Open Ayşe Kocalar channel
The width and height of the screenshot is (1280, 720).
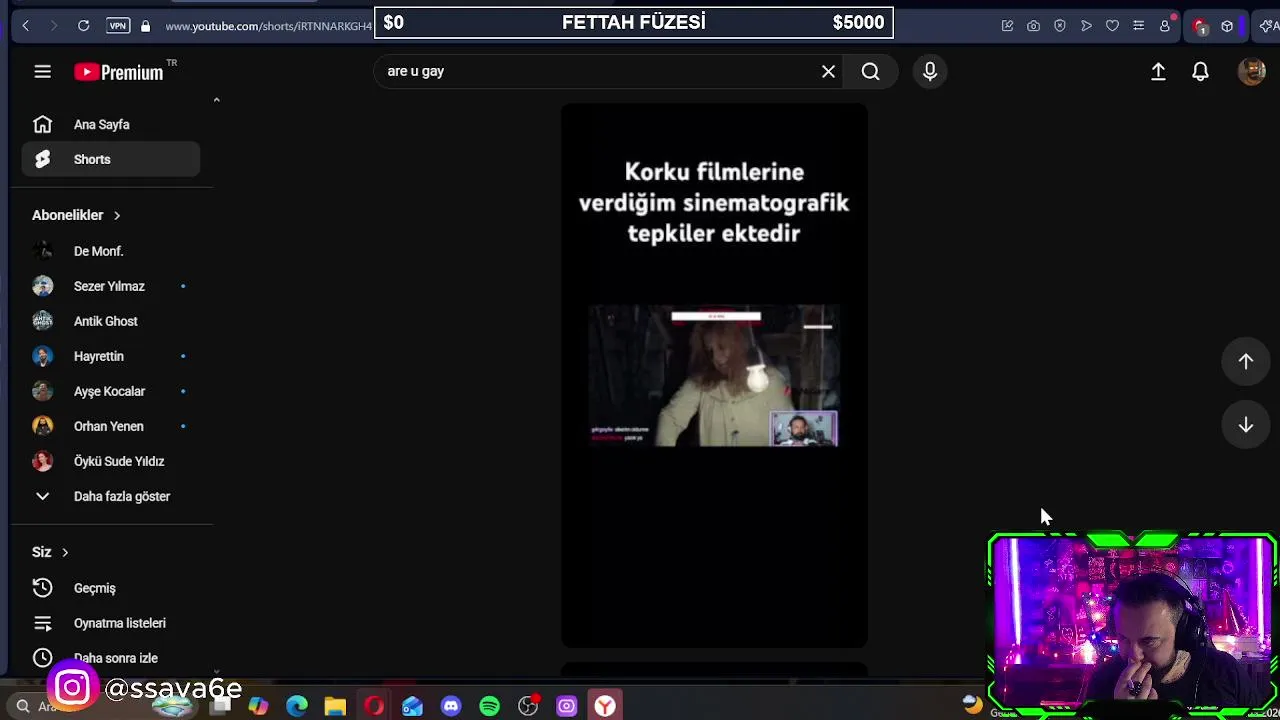pos(110,391)
